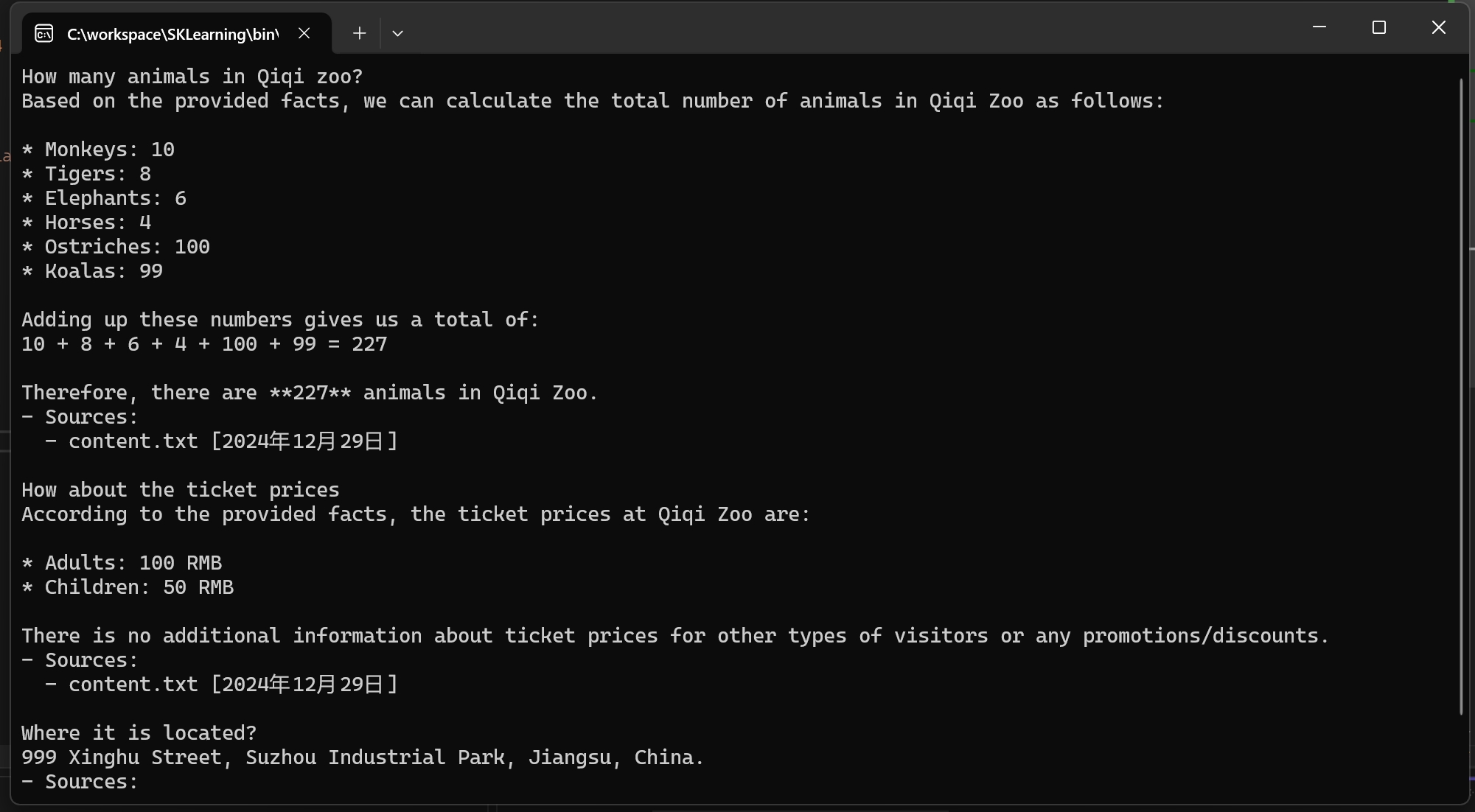Click the '999 Xinghu Street' address line
Screen dimensions: 1475x812
tap(363, 757)
